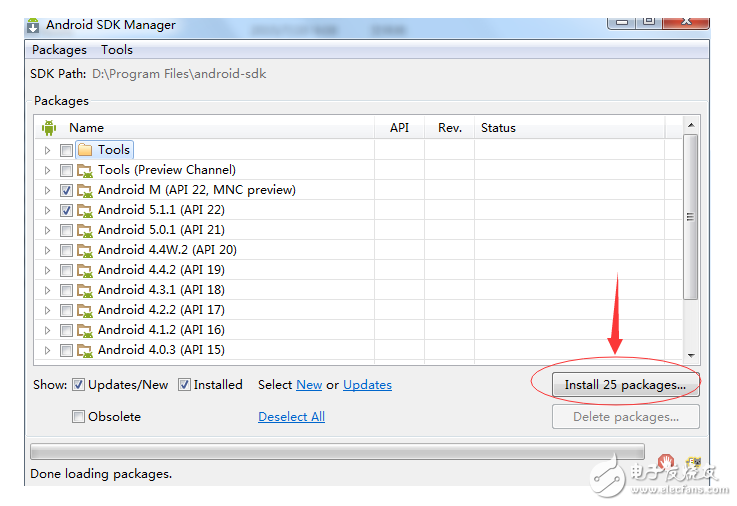
Task: Select Updates packages link
Action: point(367,385)
